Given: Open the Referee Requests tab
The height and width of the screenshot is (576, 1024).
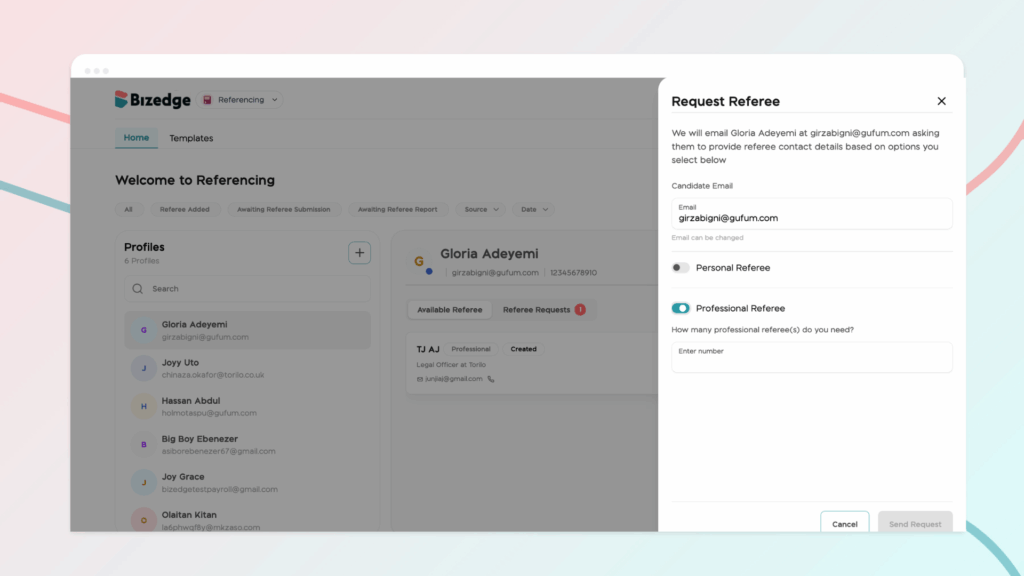Looking at the screenshot, I should [543, 310].
